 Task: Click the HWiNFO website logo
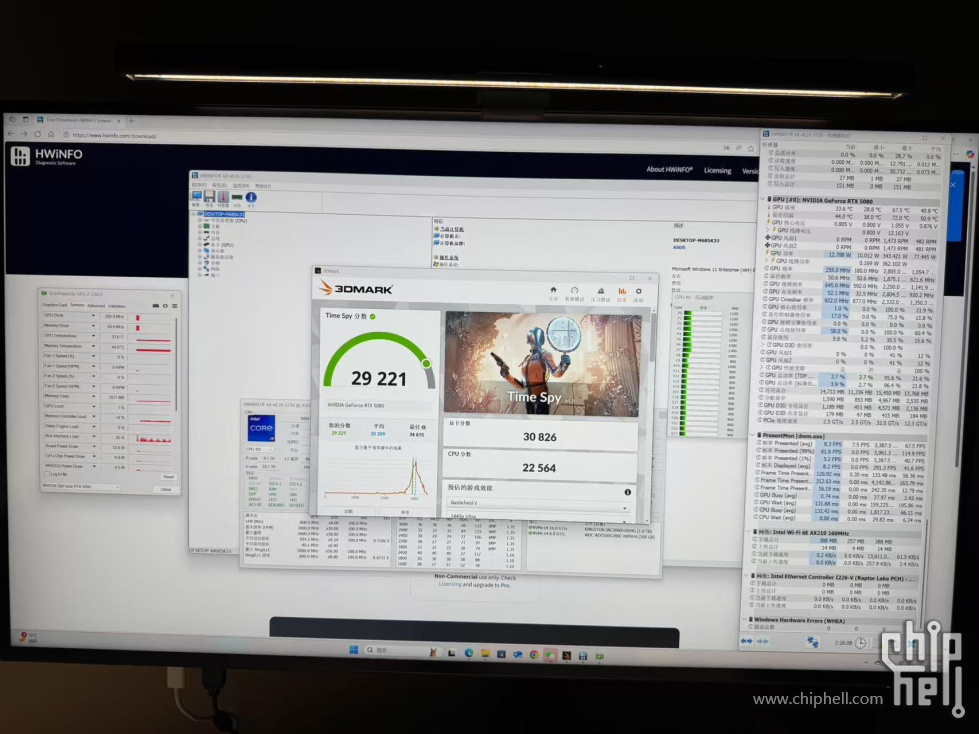click(47, 156)
